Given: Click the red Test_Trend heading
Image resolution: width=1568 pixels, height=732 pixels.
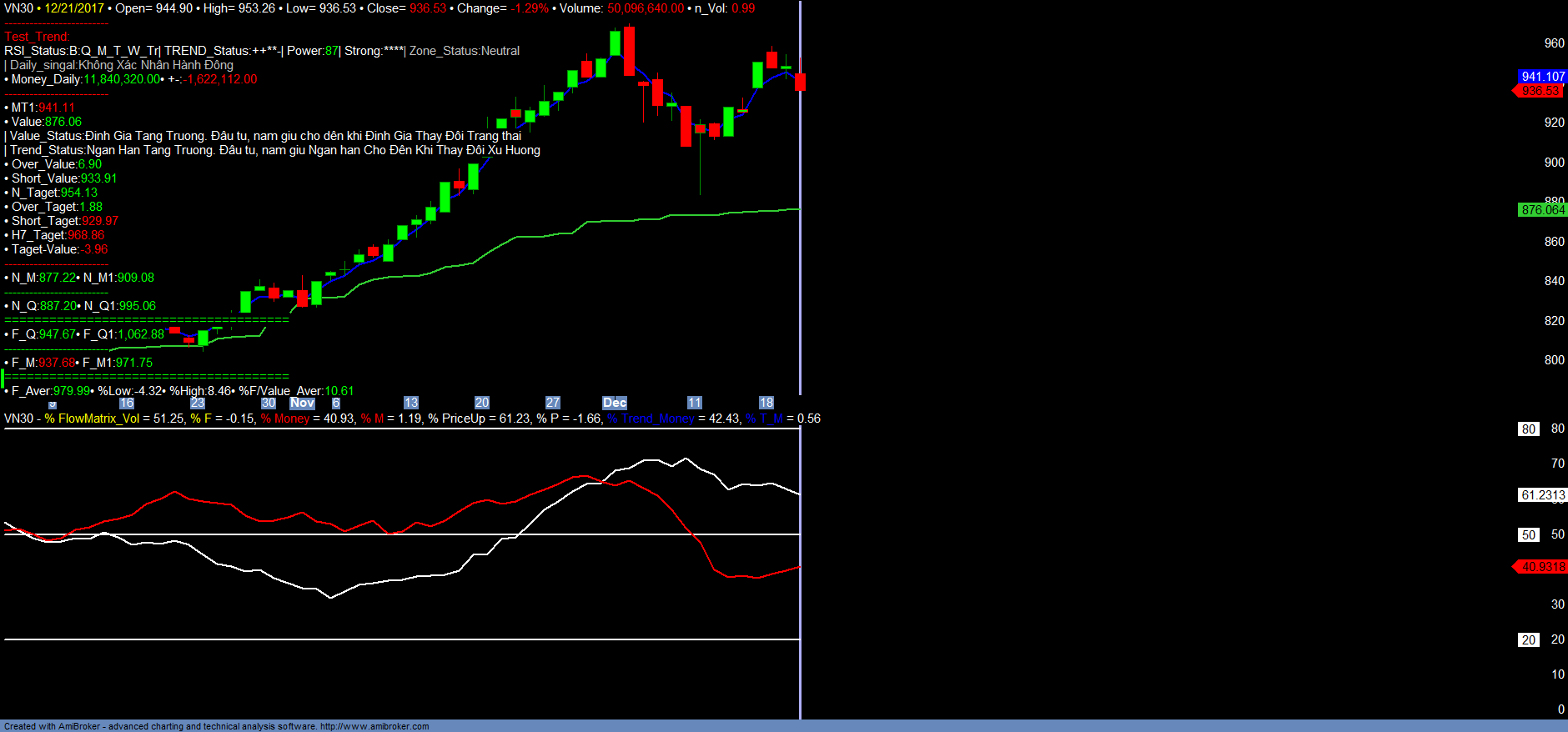Looking at the screenshot, I should (x=37, y=37).
